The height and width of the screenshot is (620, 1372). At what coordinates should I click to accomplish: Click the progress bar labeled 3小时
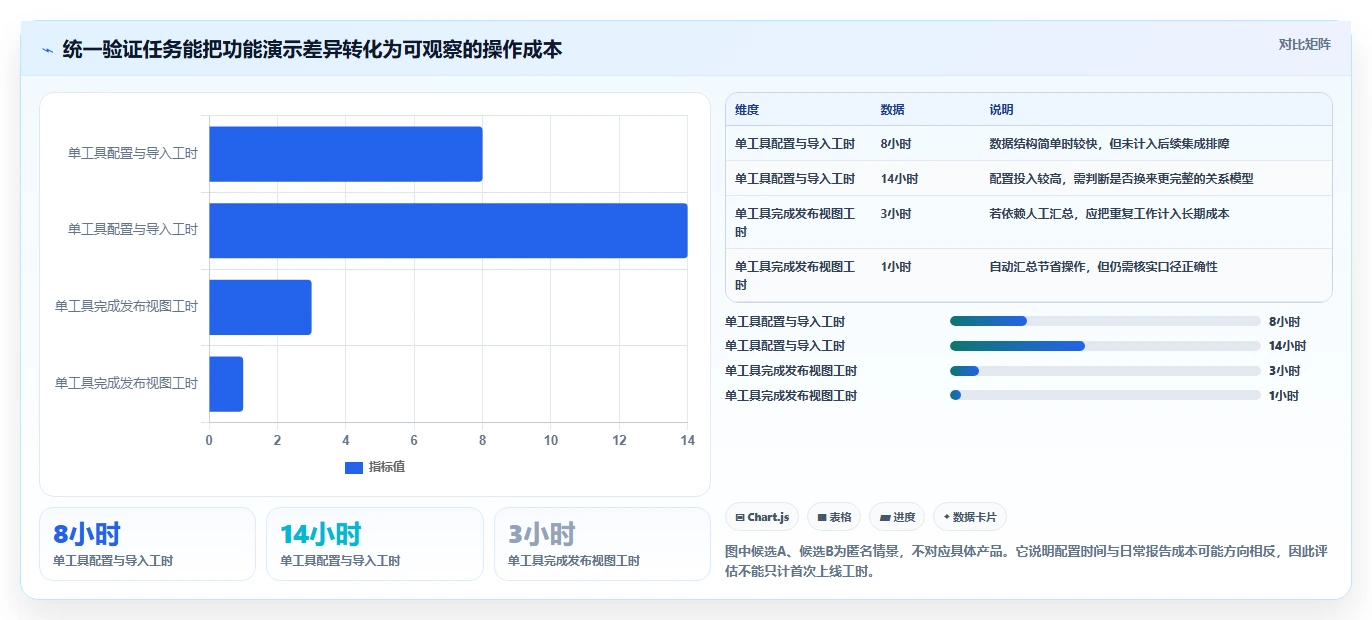coord(1105,371)
